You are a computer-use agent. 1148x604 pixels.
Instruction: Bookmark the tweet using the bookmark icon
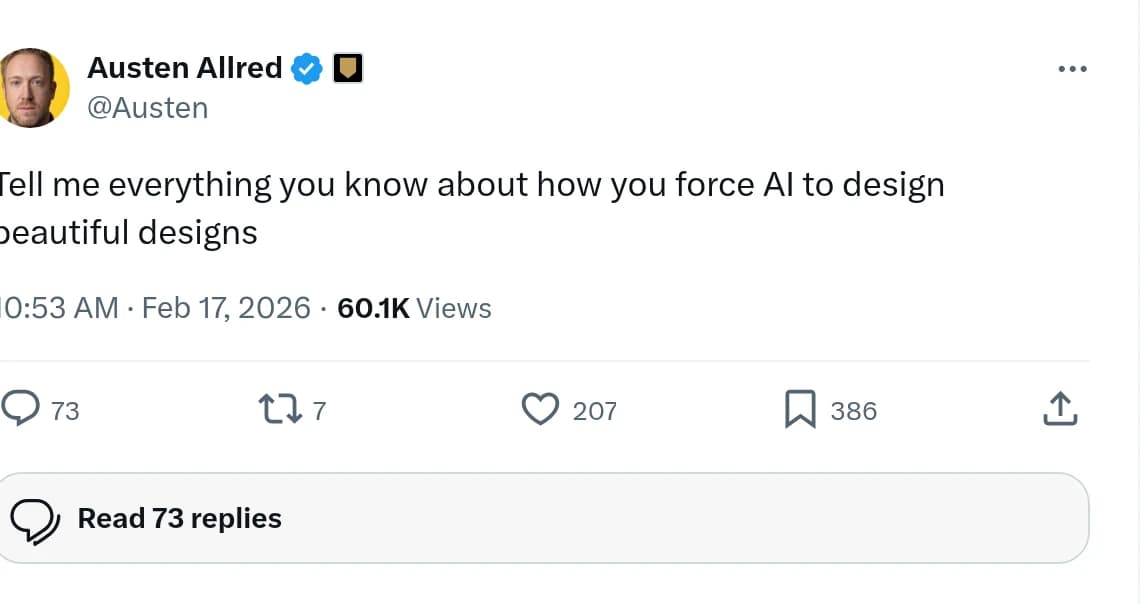tap(802, 409)
